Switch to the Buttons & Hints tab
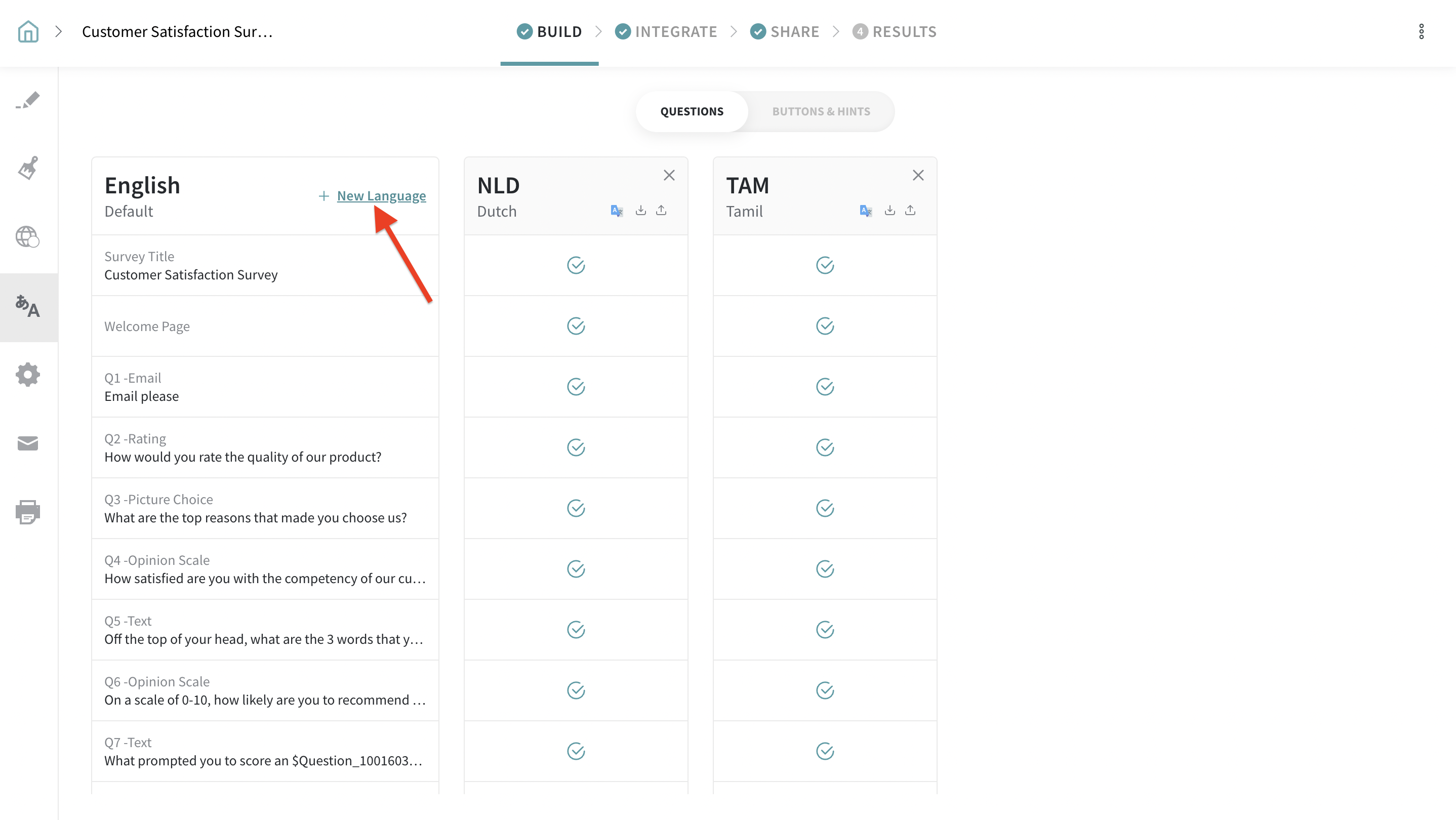Viewport: 1456px width, 820px height. [821, 111]
